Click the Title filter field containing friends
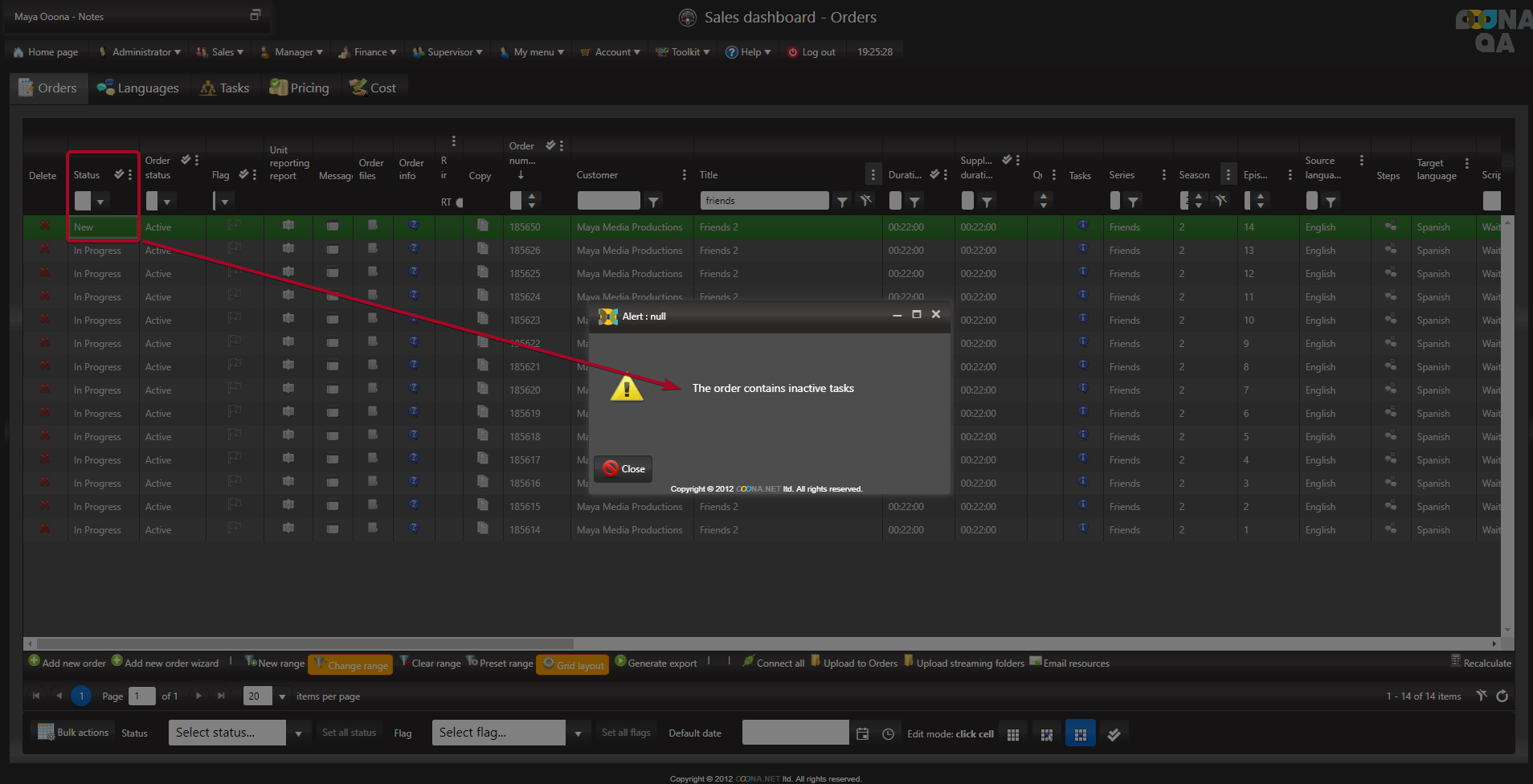The height and width of the screenshot is (784, 1533). tap(763, 201)
